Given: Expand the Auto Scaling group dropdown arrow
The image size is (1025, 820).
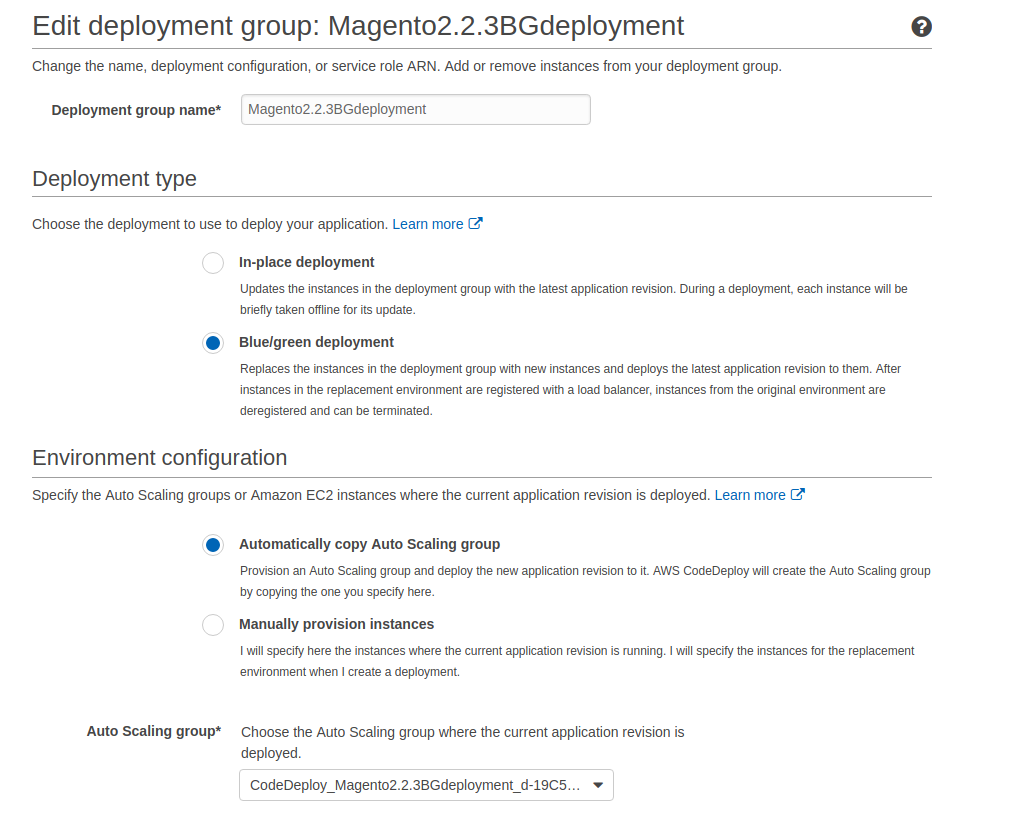Looking at the screenshot, I should 598,785.
